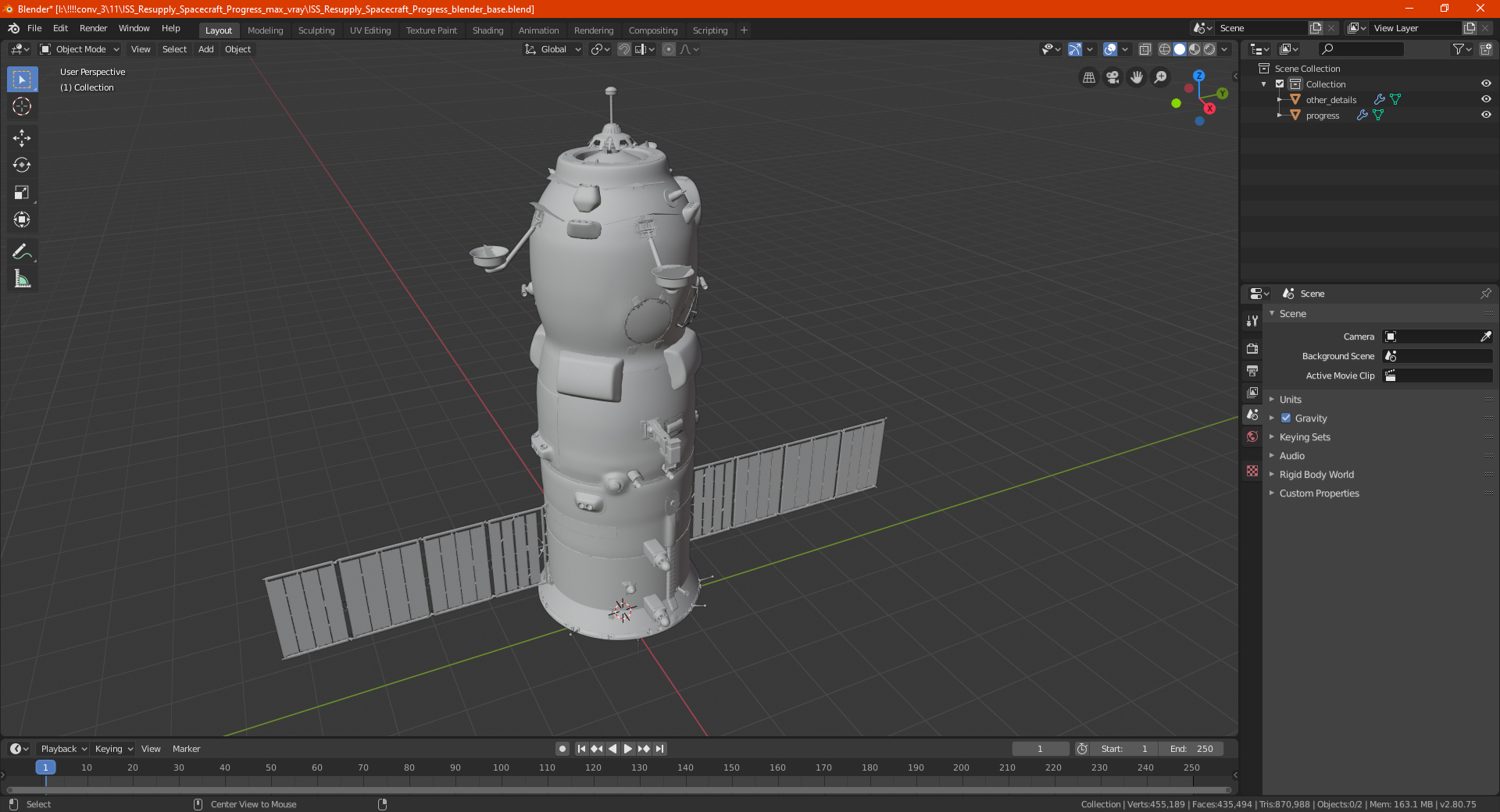Select the Transform tool
Image resolution: width=1500 pixels, height=812 pixels.
click(x=22, y=219)
